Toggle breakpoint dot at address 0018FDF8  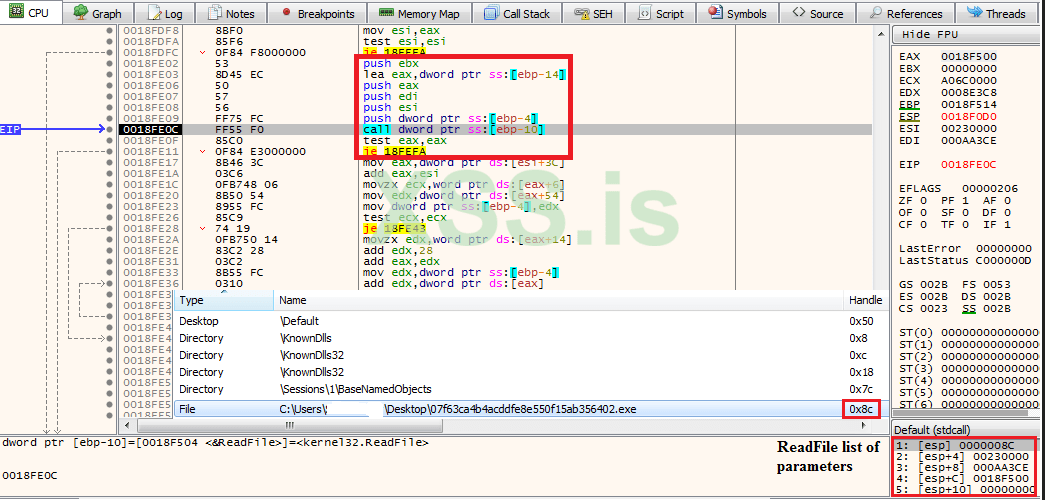[109, 31]
